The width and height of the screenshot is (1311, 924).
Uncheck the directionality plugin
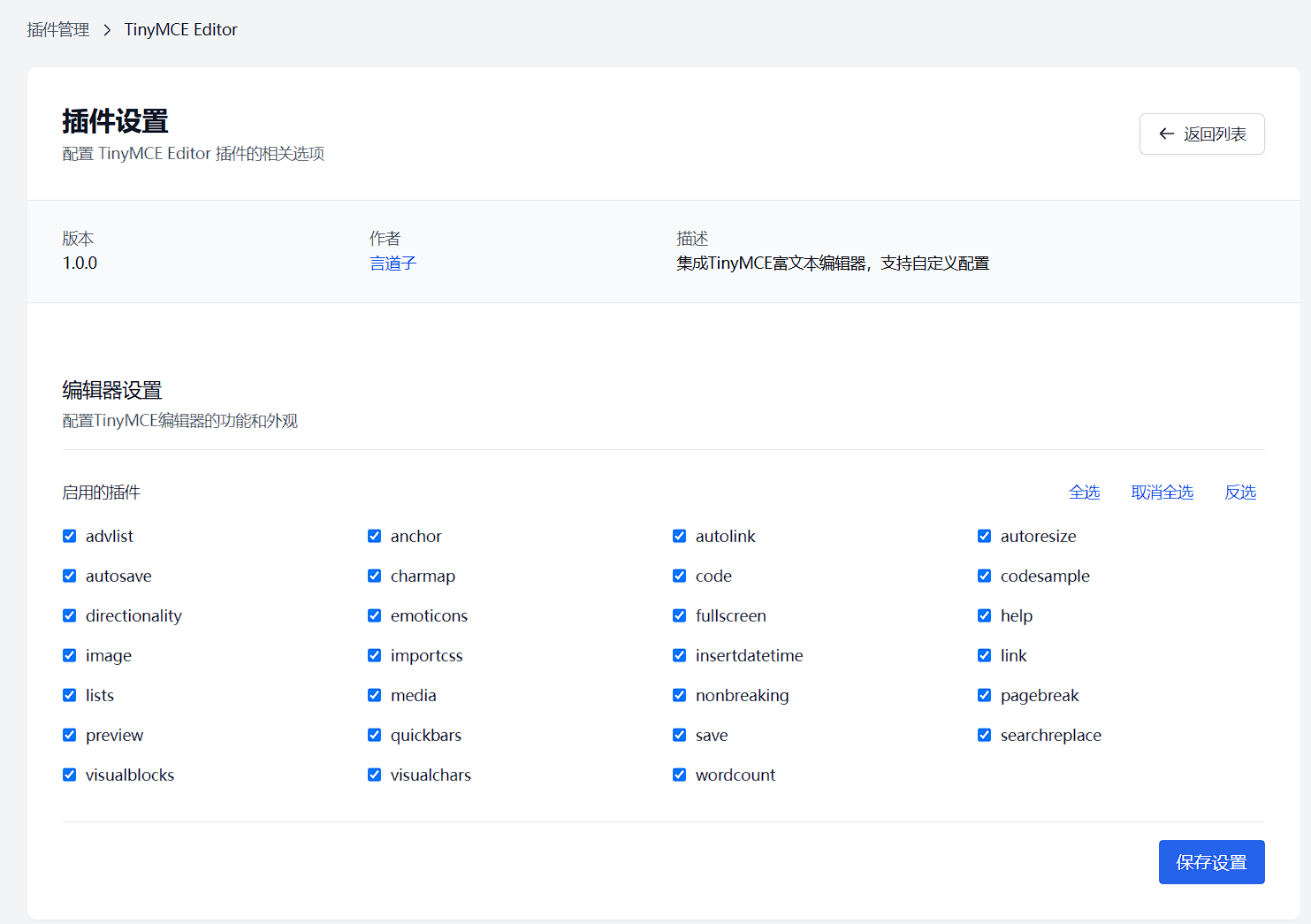tap(70, 615)
